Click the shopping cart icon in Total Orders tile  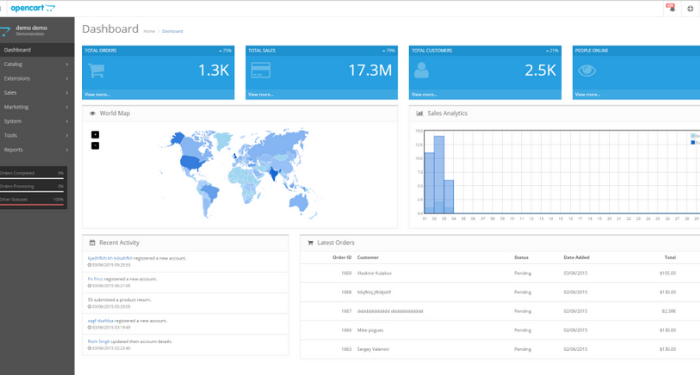pos(96,71)
